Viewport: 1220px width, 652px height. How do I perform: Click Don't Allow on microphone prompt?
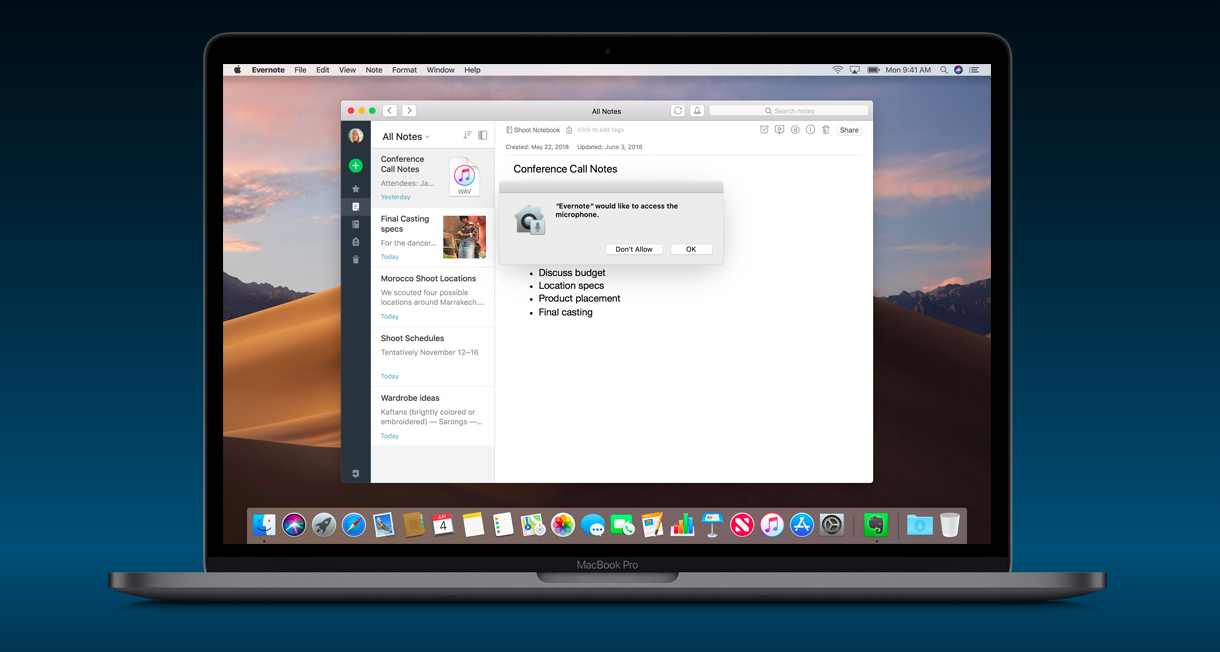634,249
